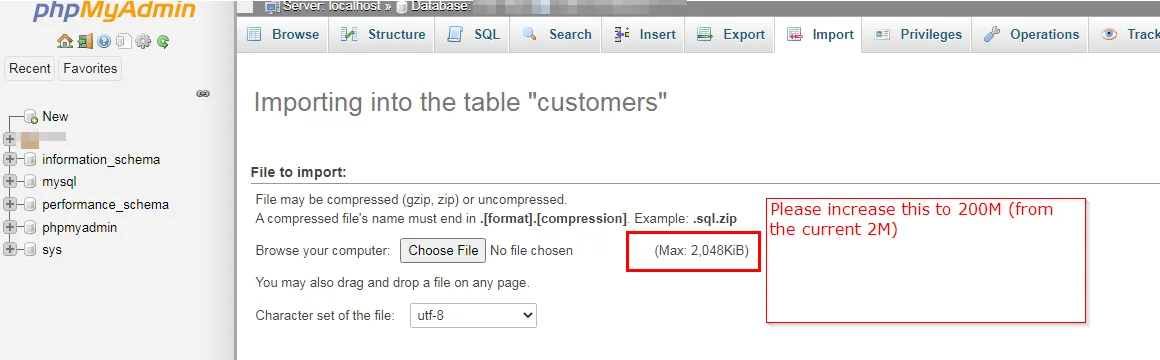
Task: Show the Favorites tables list
Action: [x=90, y=69]
